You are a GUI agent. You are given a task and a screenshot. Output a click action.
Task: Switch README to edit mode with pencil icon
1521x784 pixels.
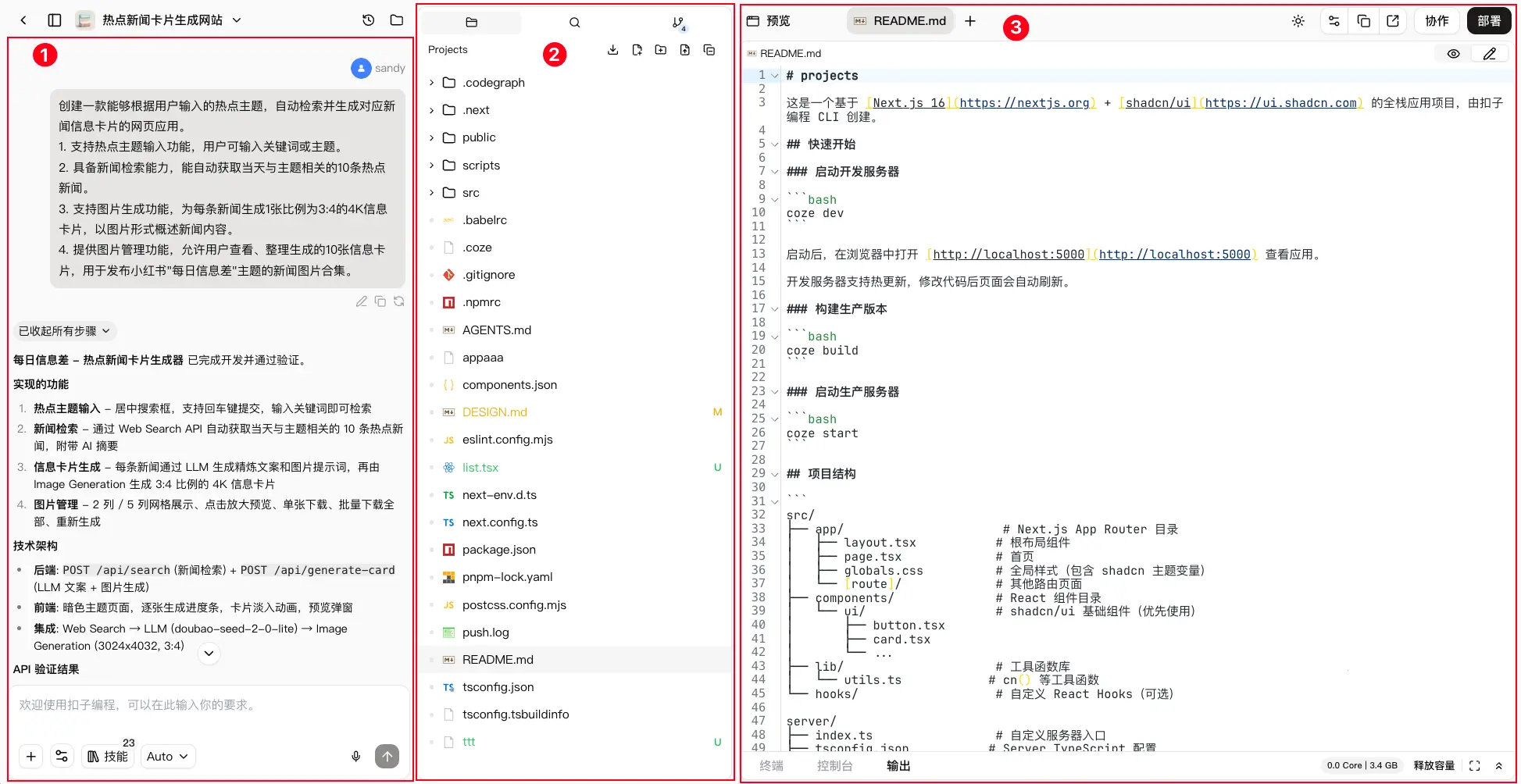pyautogui.click(x=1490, y=54)
